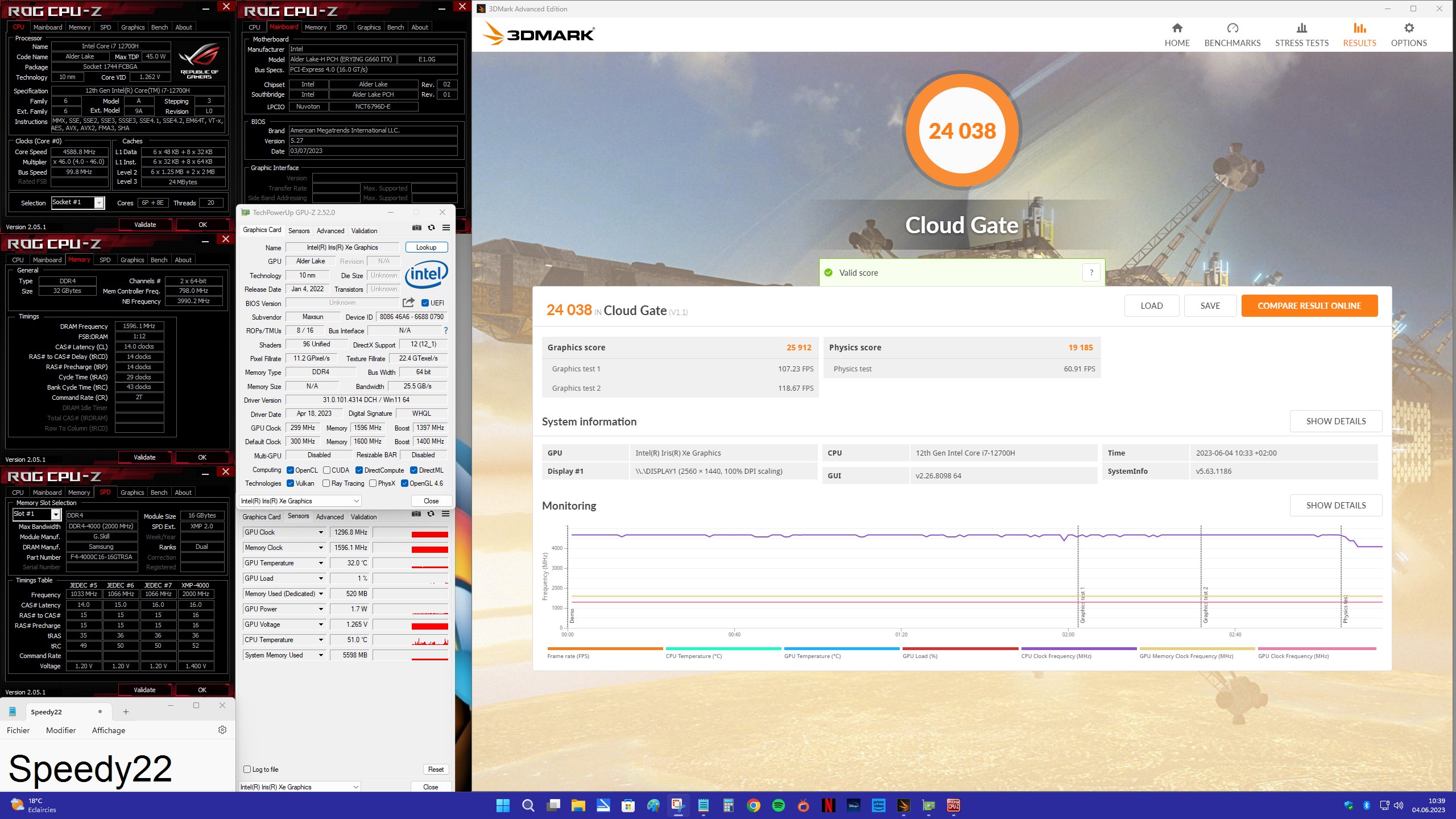Toggle the Vulkan checkbox

coord(291,483)
